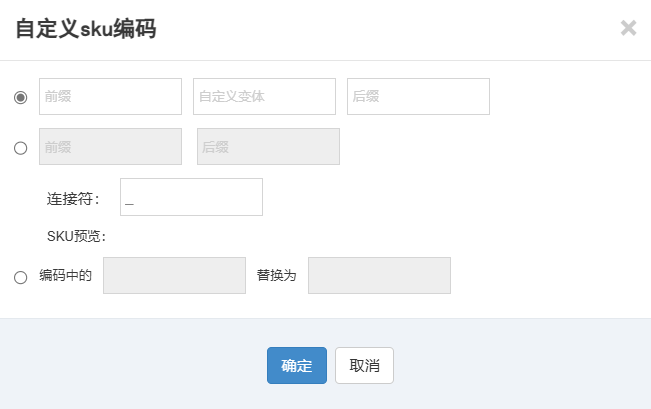
Task: Click the 自定义sku编码 dialog title
Action: point(86,29)
